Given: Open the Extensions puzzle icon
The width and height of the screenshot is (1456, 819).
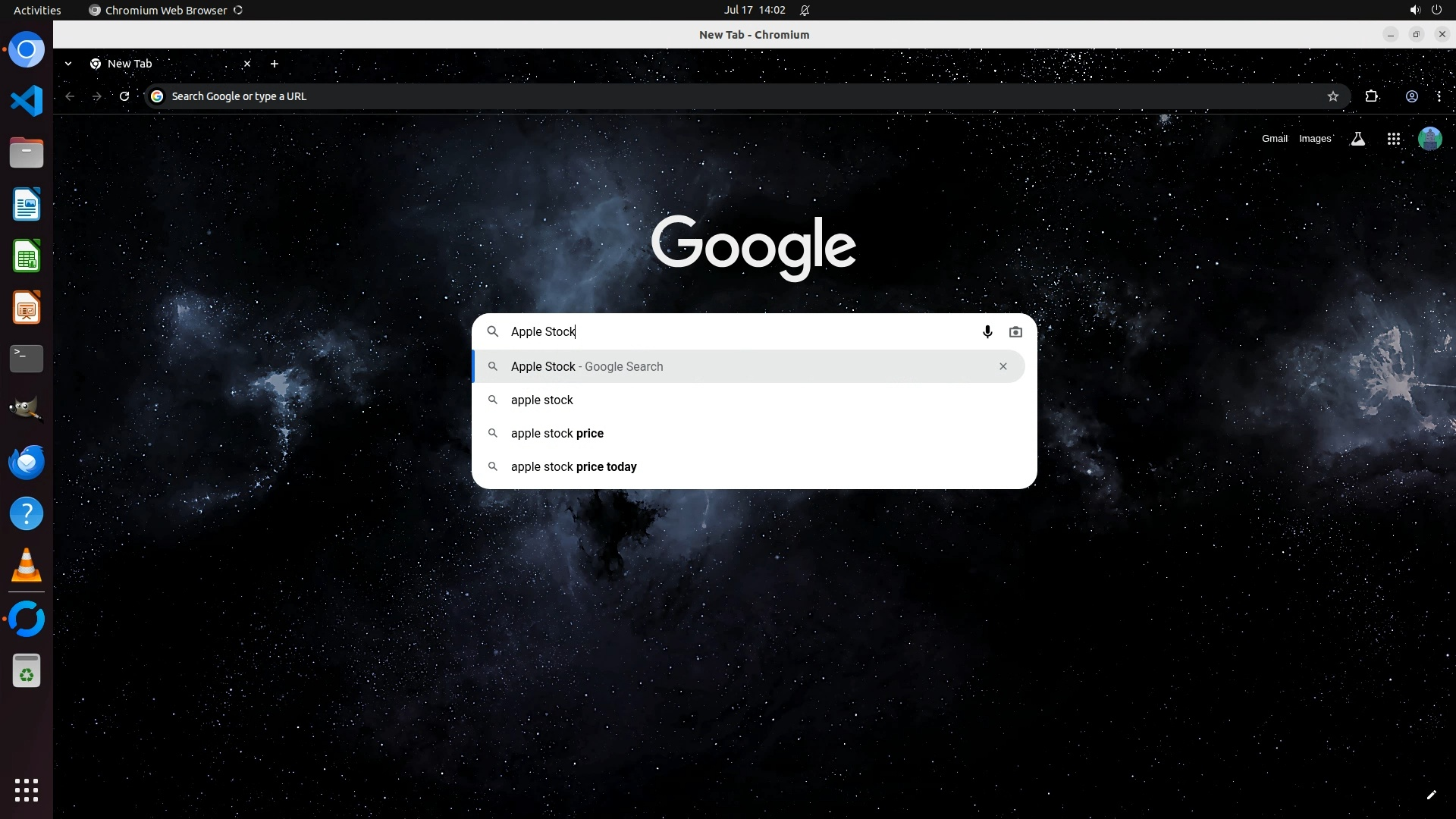Looking at the screenshot, I should point(1371,96).
